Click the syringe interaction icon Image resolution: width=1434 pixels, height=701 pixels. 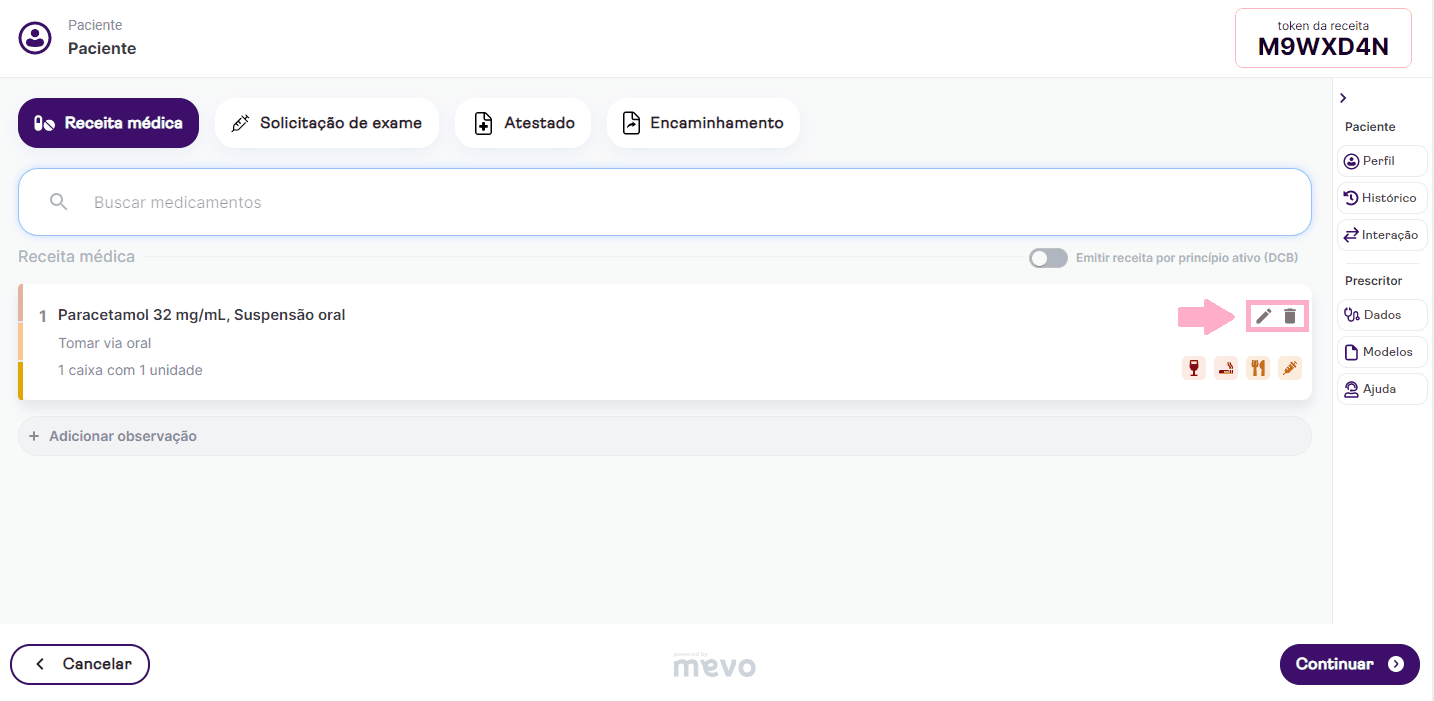pyautogui.click(x=1290, y=368)
